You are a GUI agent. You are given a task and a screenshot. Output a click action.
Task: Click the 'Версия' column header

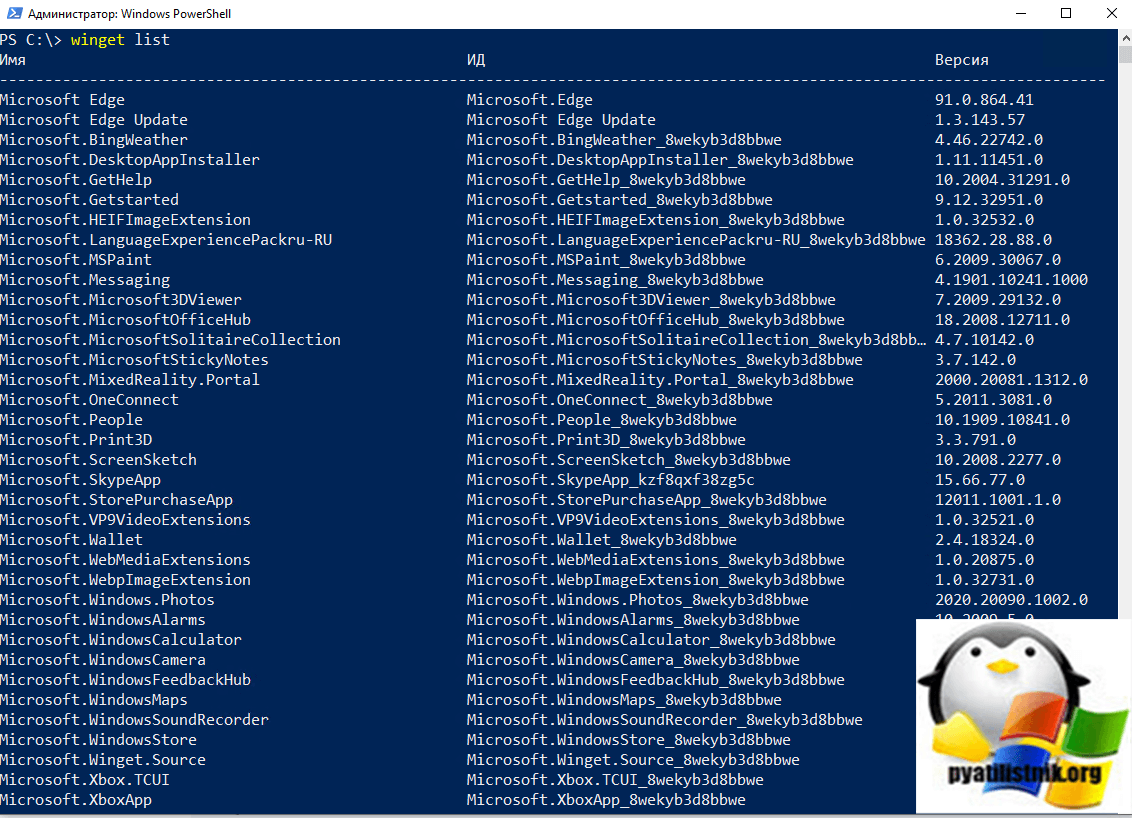961,60
